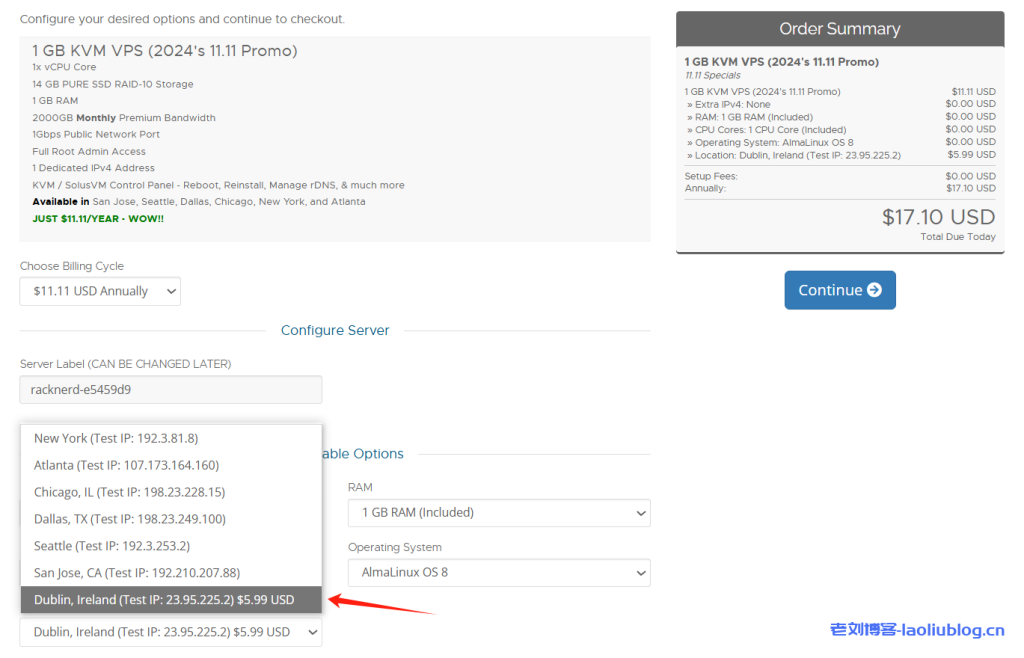
Task: Select San Jose, CA location option
Action: [136, 573]
